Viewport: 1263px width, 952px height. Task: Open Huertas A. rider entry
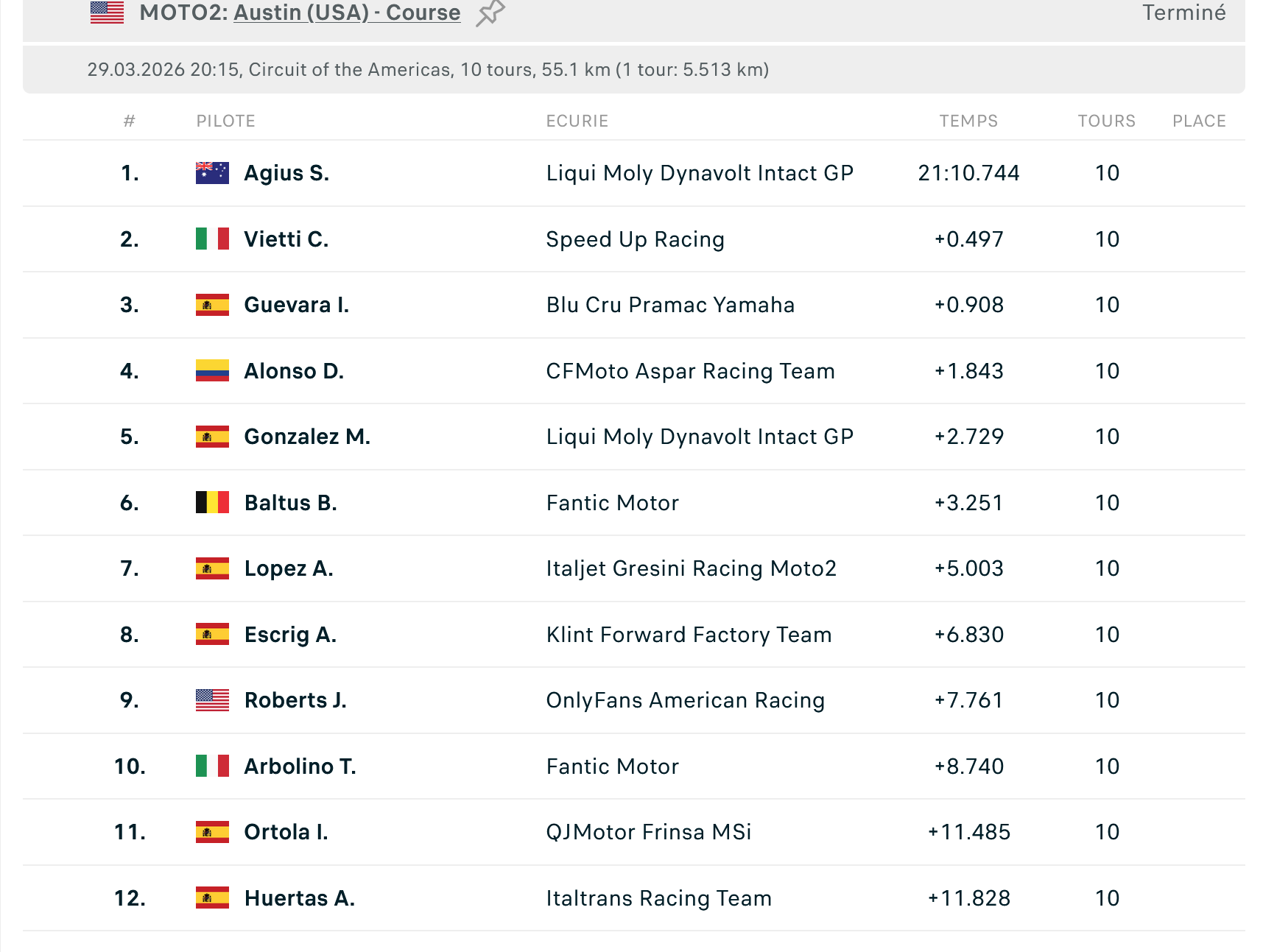(x=300, y=898)
